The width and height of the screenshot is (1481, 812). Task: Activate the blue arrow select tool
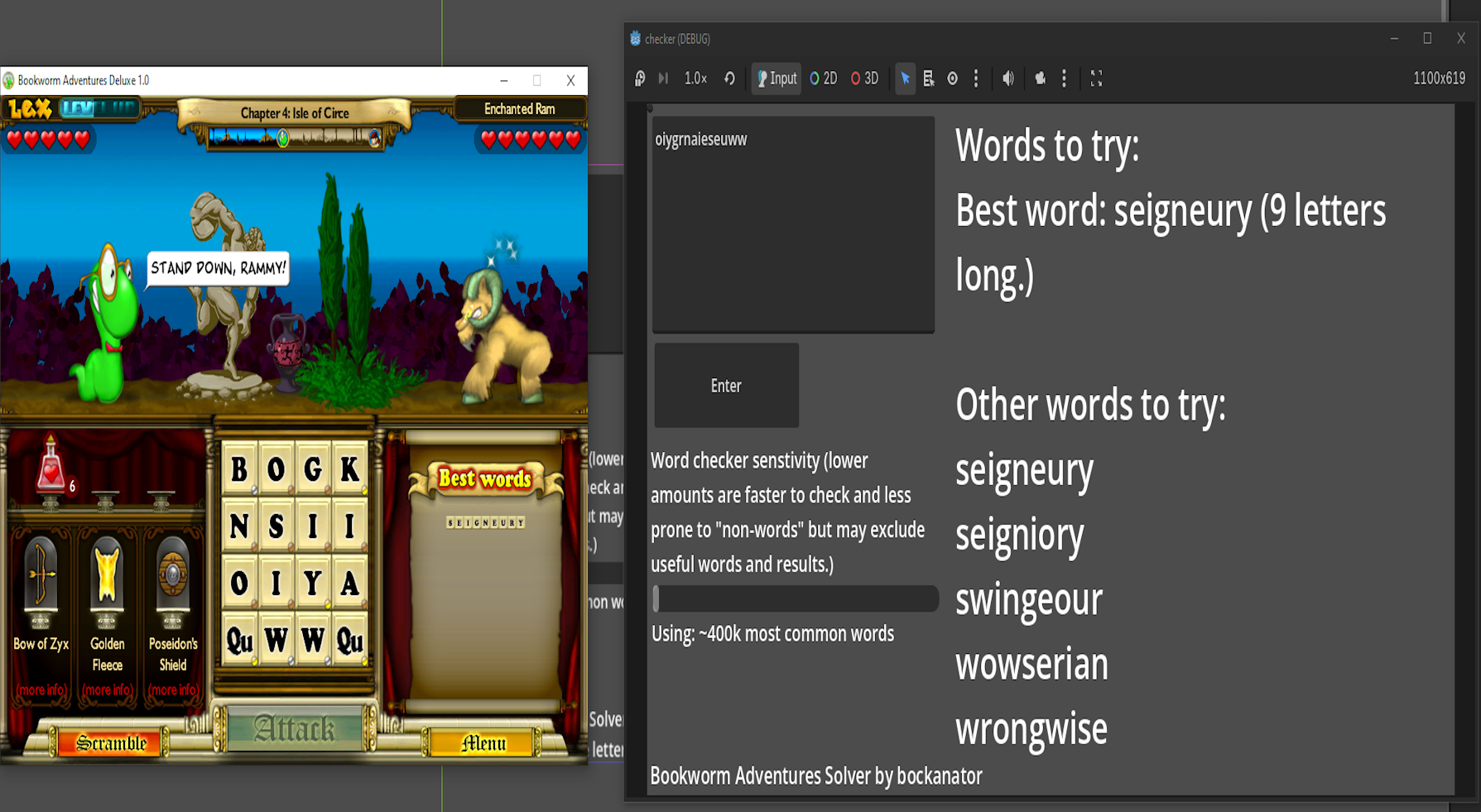(x=906, y=79)
